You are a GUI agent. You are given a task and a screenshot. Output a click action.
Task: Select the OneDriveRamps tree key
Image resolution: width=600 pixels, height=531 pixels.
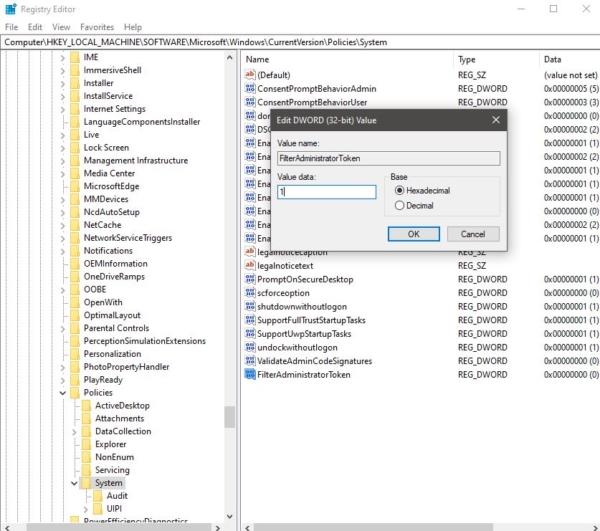point(114,277)
